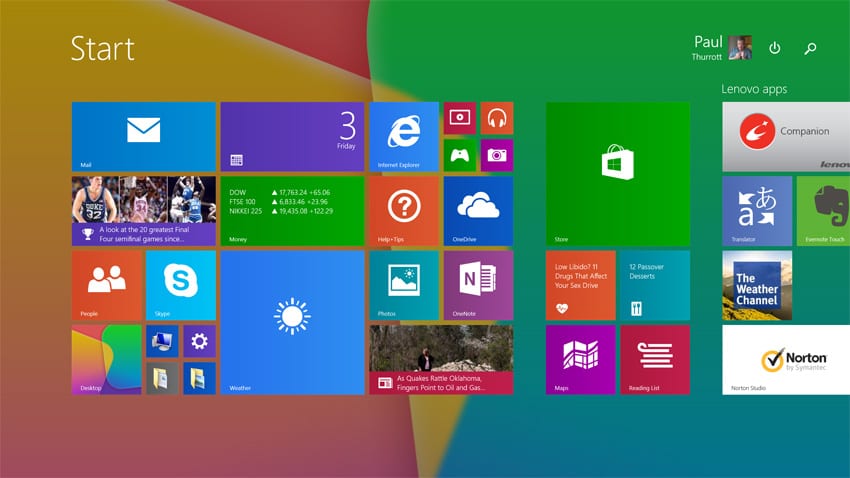Screen dimensions: 850x478
Task: Launch the Norton Studio tile
Action: coord(786,360)
